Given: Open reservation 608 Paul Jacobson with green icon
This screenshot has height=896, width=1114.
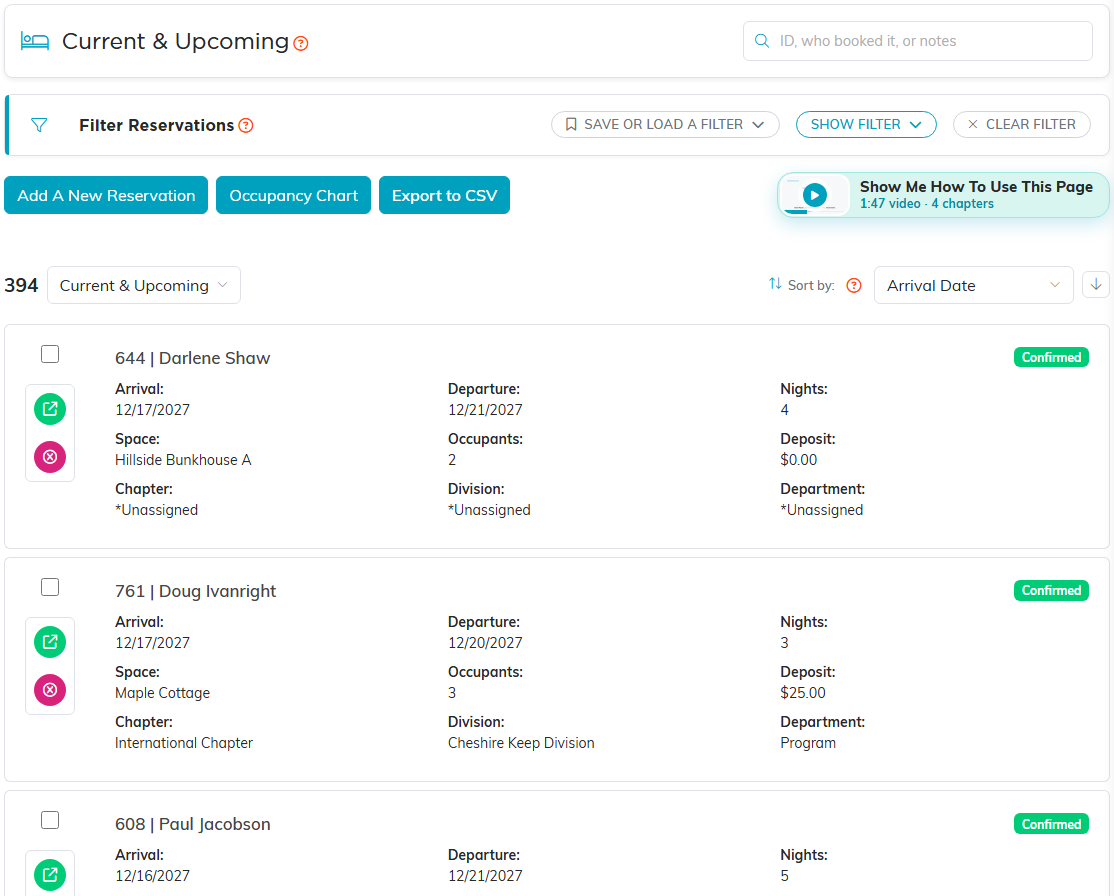Looking at the screenshot, I should coord(50,875).
